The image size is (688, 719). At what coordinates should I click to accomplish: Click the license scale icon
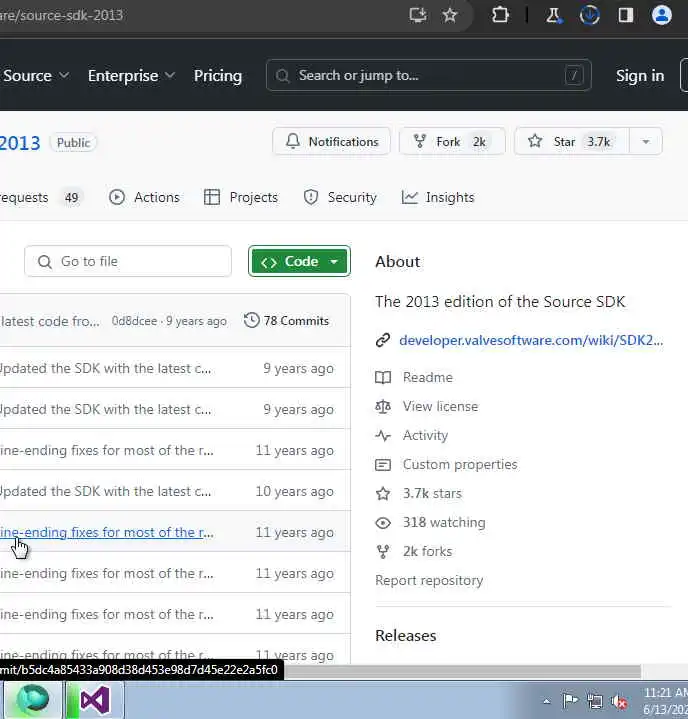(x=383, y=406)
